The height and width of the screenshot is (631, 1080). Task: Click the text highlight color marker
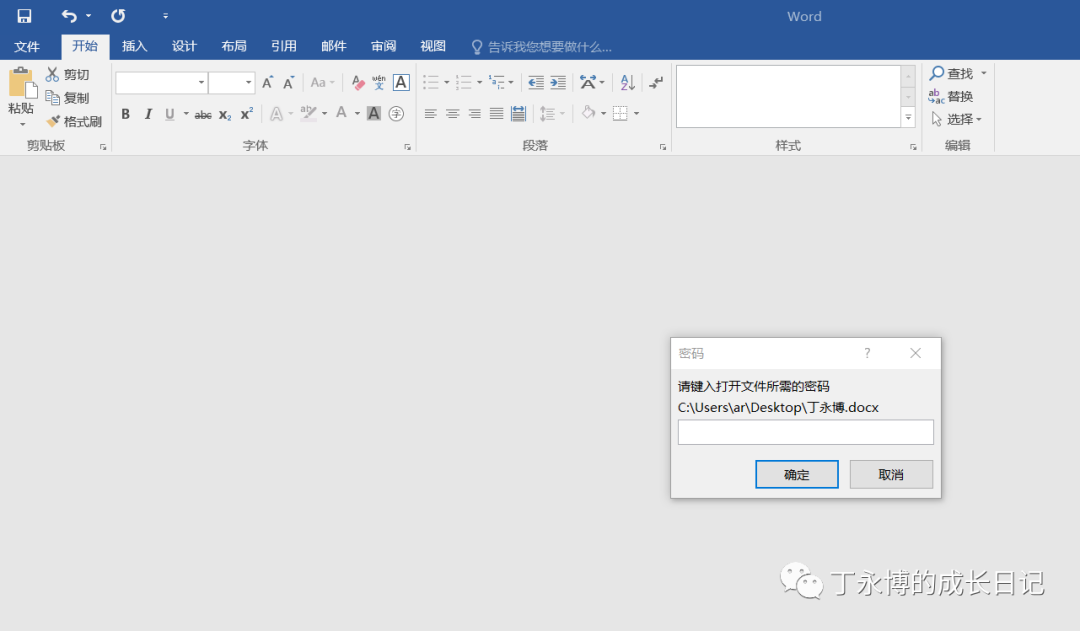click(x=308, y=114)
